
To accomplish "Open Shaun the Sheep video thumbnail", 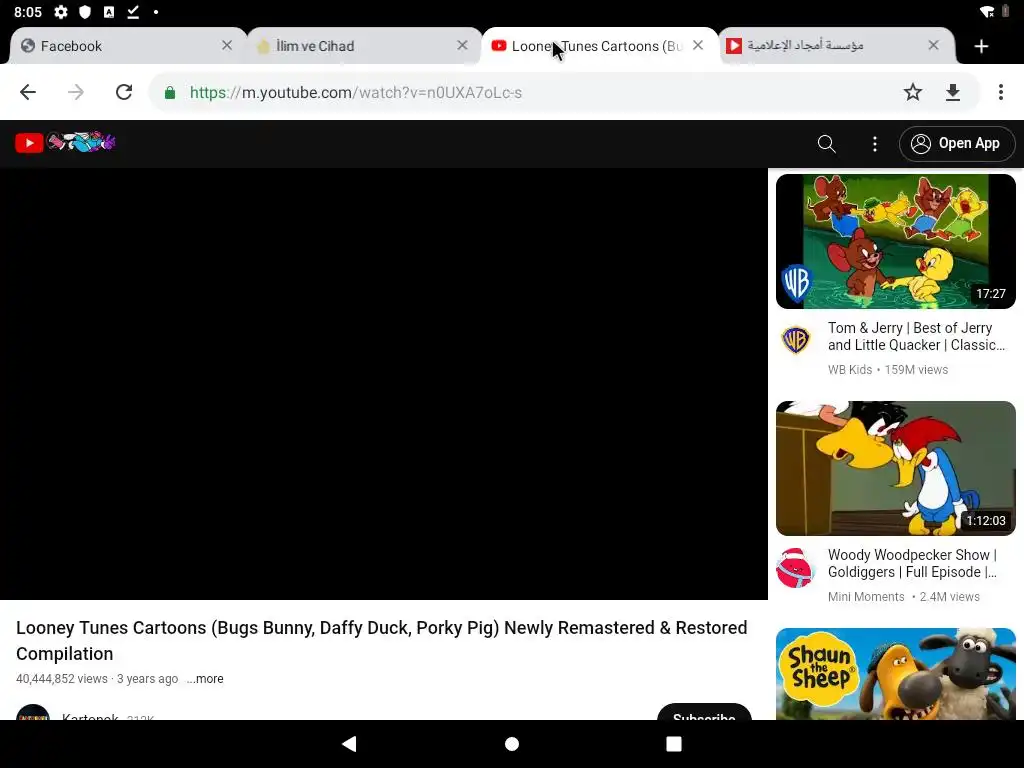I will tap(895, 674).
